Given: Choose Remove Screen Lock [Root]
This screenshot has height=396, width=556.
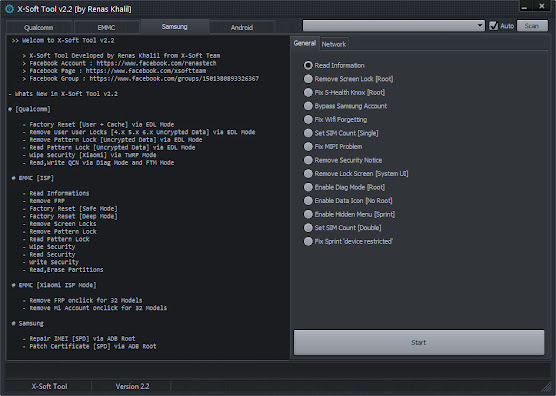Looking at the screenshot, I should [x=349, y=79].
